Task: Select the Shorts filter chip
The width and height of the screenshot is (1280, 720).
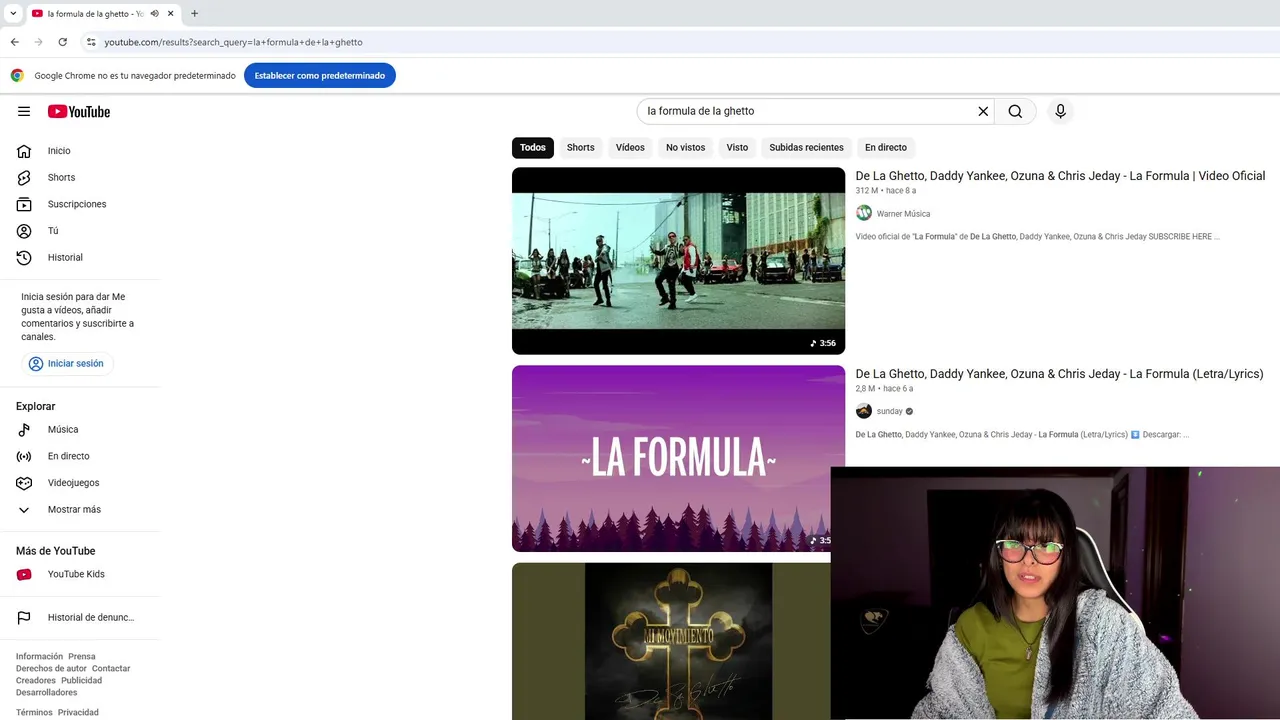Action: tap(581, 147)
